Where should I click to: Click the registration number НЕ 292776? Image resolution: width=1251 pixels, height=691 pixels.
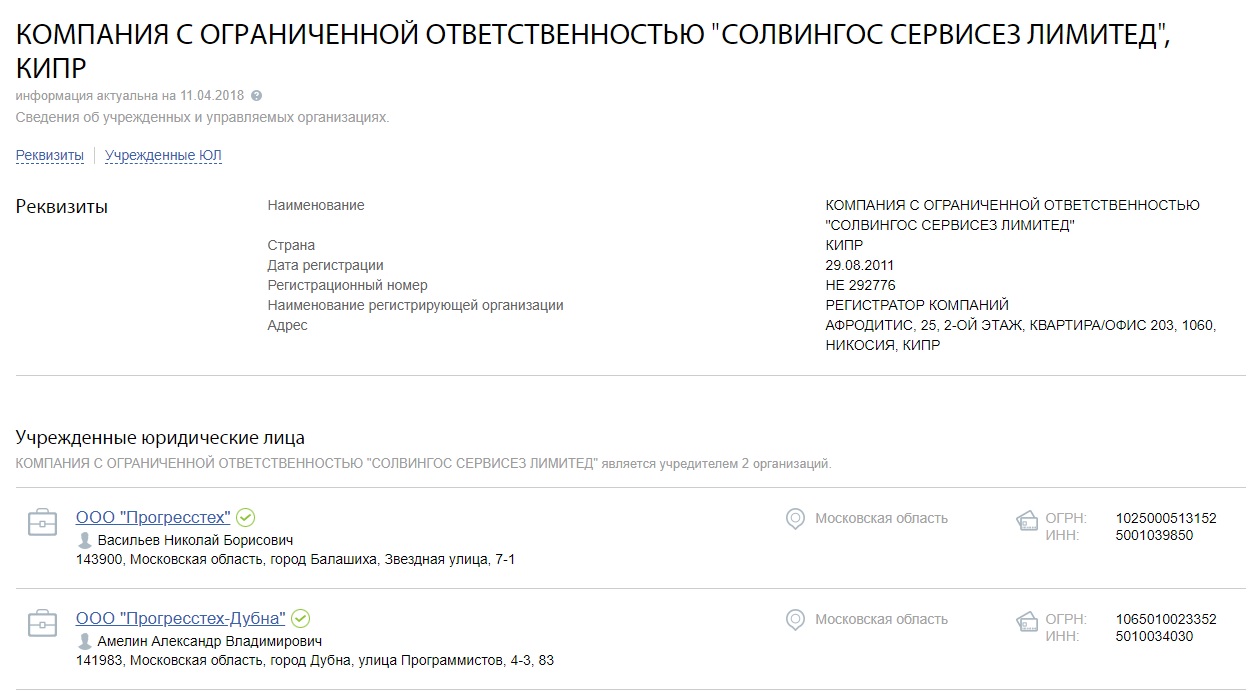coord(860,285)
